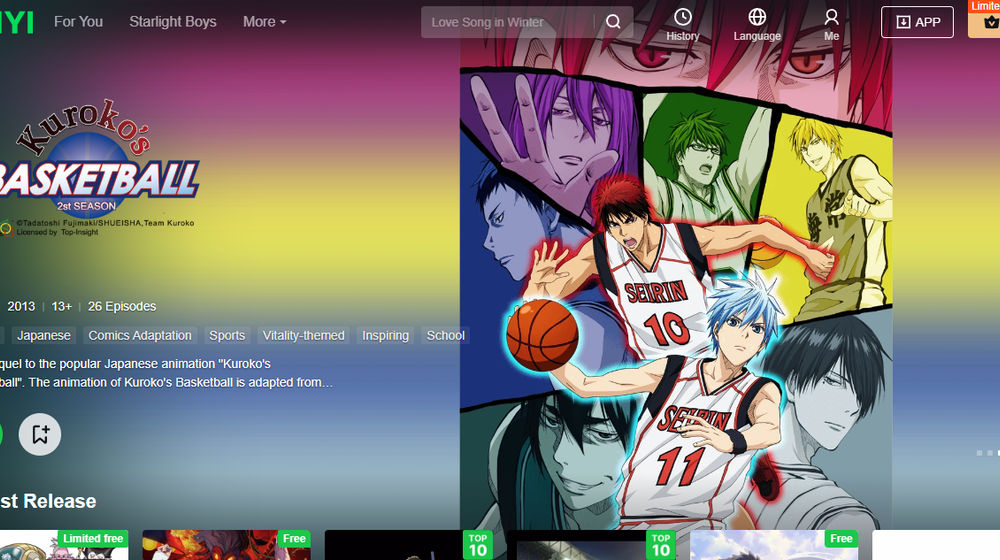Screen dimensions: 1000x560
Task: Click the '13+' rating text
Action: pyautogui.click(x=61, y=306)
